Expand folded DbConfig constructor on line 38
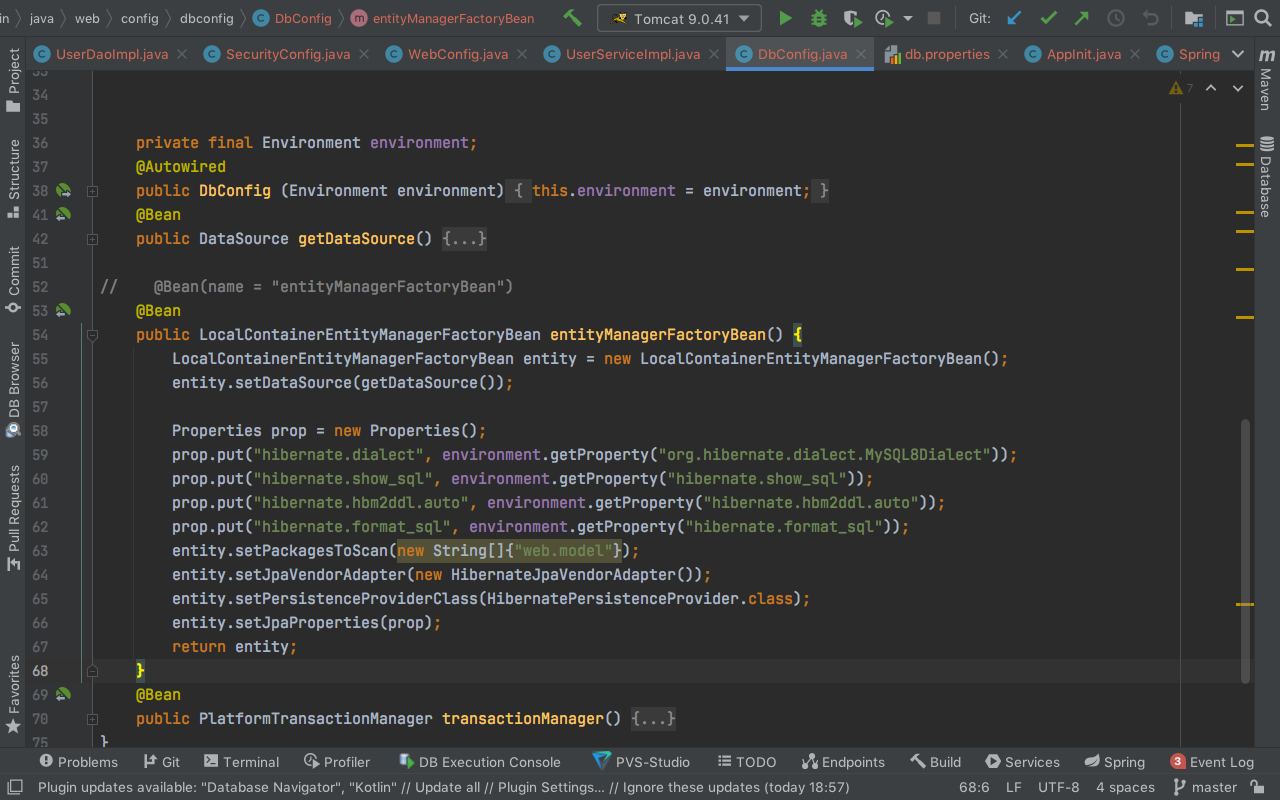Viewport: 1280px width, 800px height. tap(92, 190)
